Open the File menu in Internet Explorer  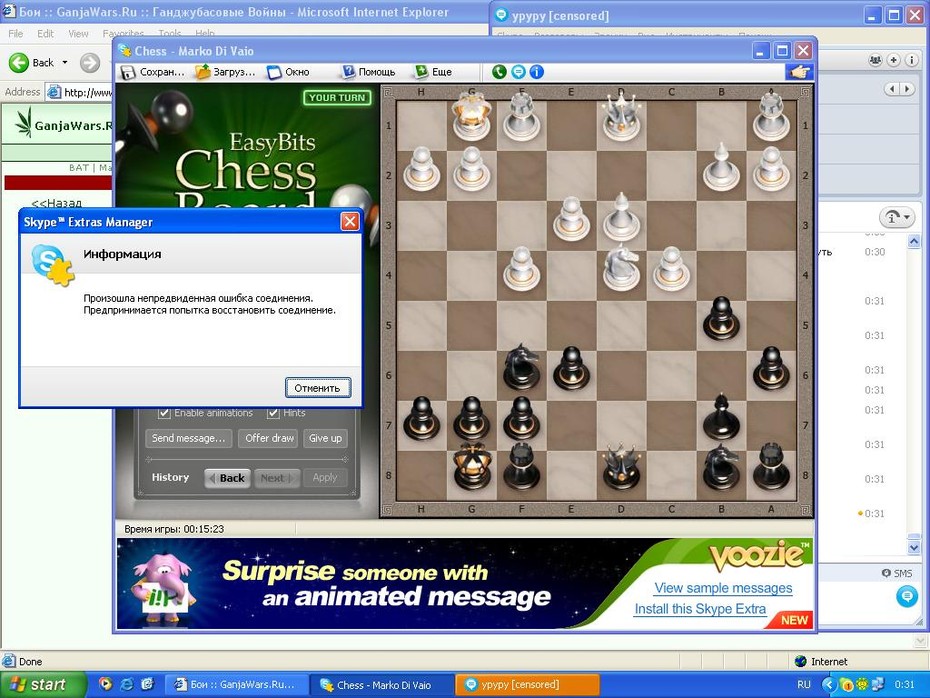point(16,34)
